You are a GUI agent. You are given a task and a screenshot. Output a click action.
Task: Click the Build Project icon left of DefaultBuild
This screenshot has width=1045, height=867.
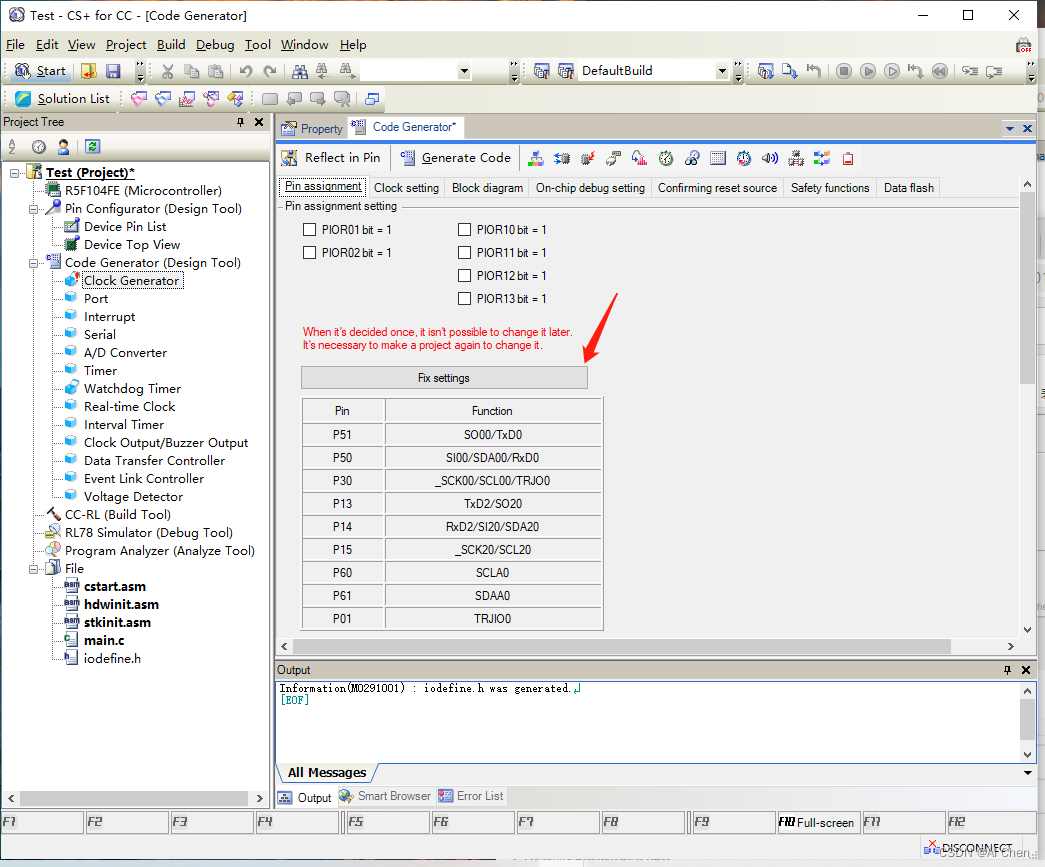542,71
